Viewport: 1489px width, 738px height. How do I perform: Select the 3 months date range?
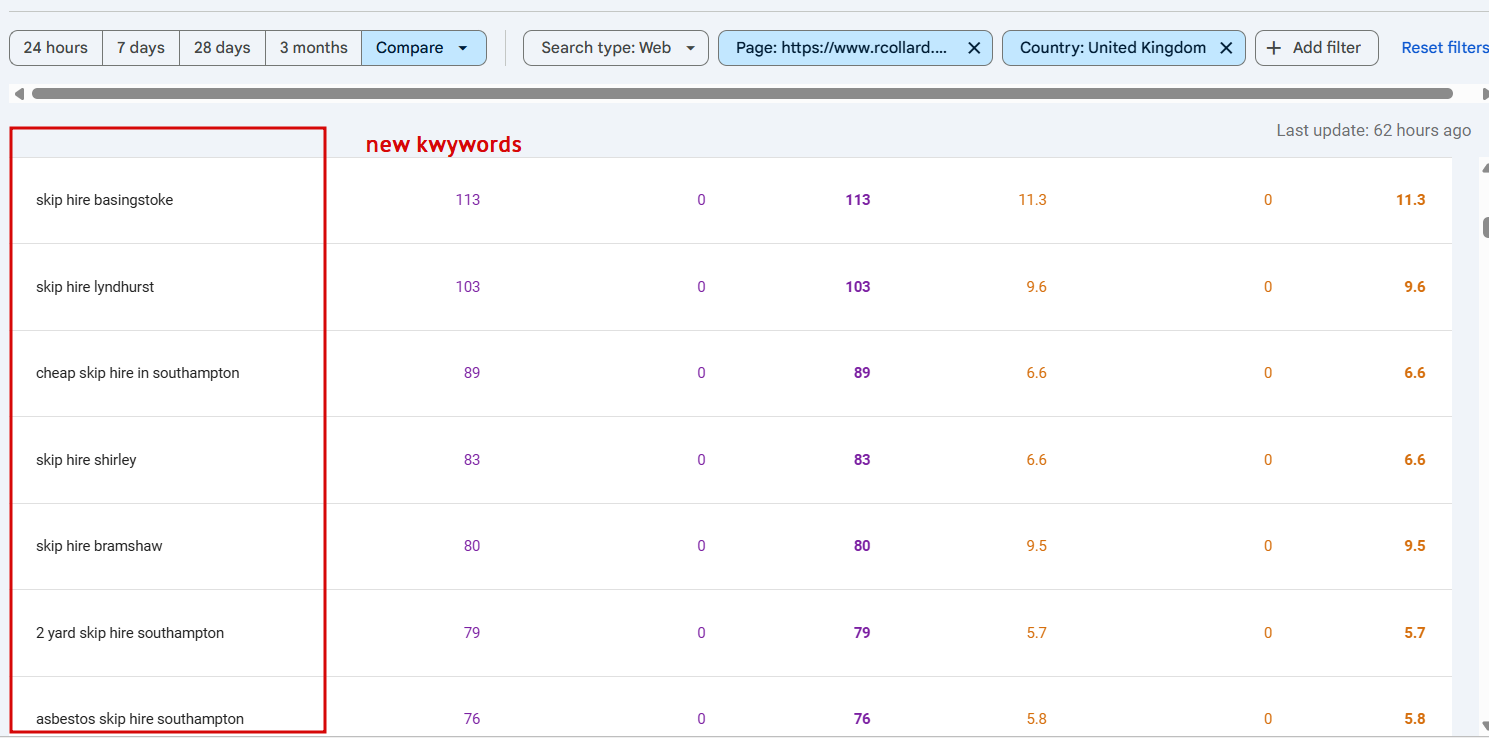313,48
